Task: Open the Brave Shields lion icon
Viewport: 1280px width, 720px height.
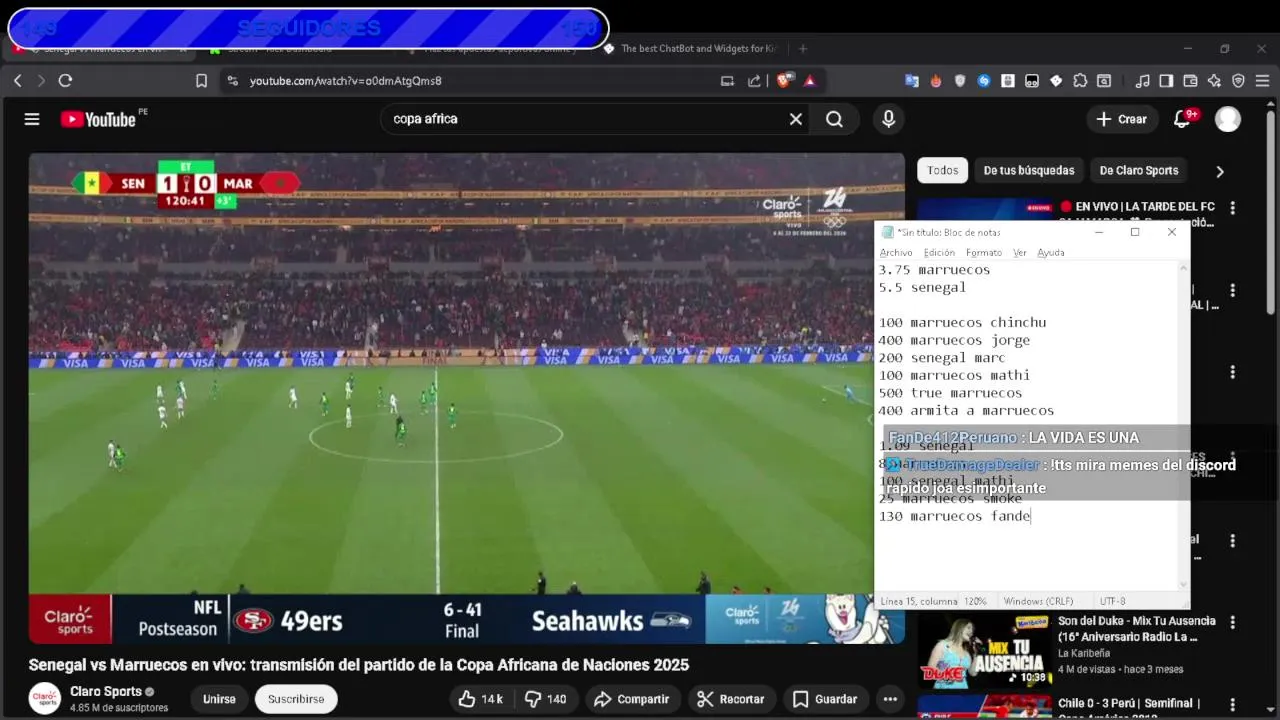Action: point(785,81)
